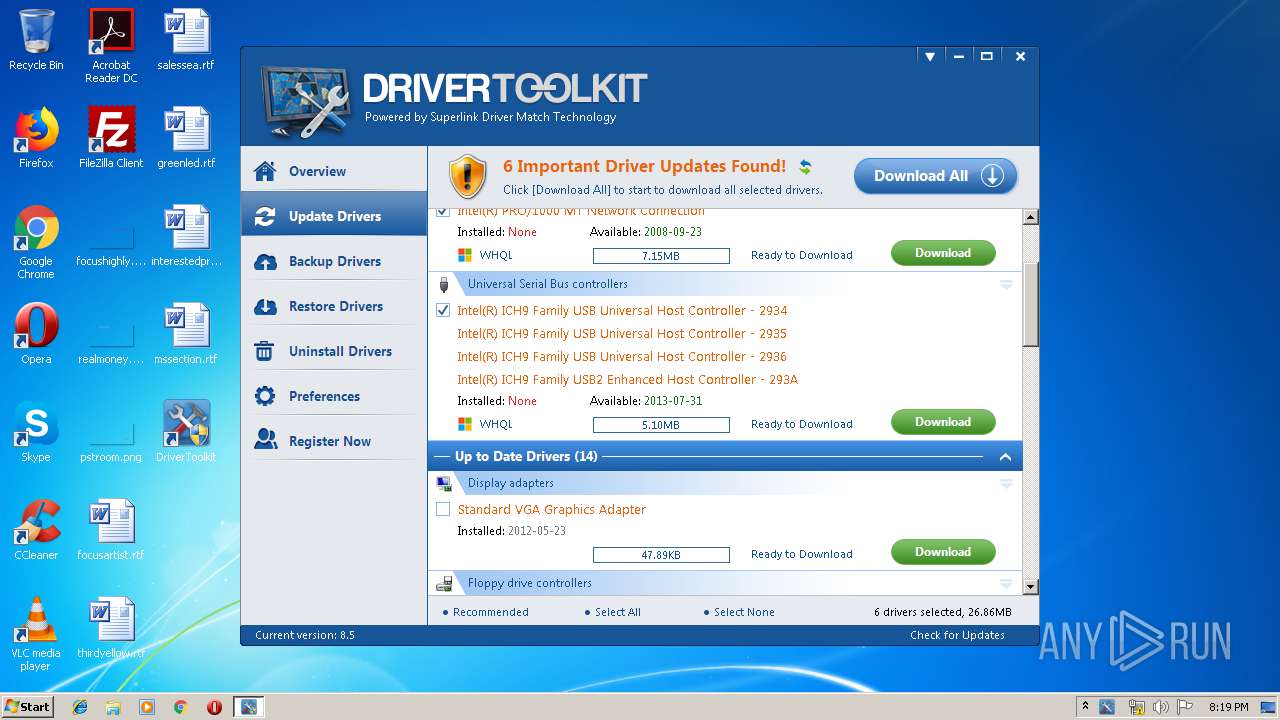This screenshot has width=1280, height=720.
Task: Select the DriverToolkit desktop shortcut
Action: [186, 432]
